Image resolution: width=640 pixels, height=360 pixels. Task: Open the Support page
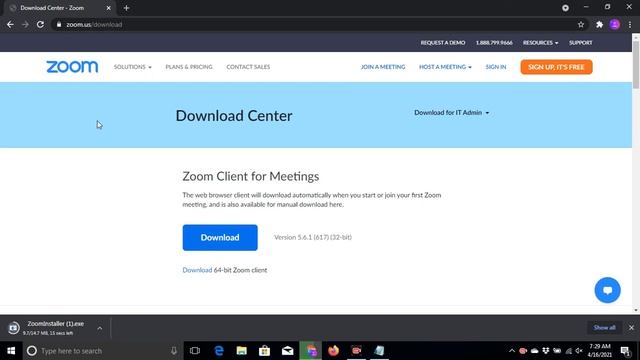[580, 42]
